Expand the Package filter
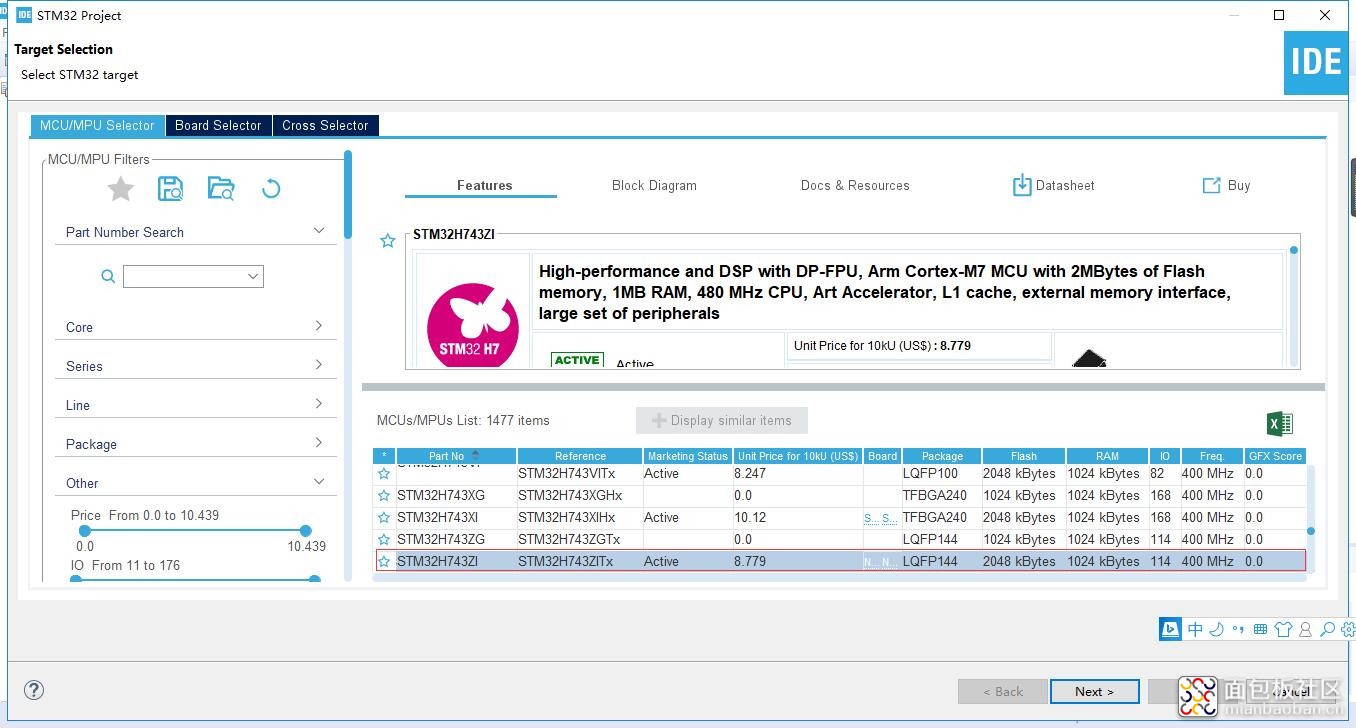This screenshot has height=728, width=1356. click(x=319, y=443)
